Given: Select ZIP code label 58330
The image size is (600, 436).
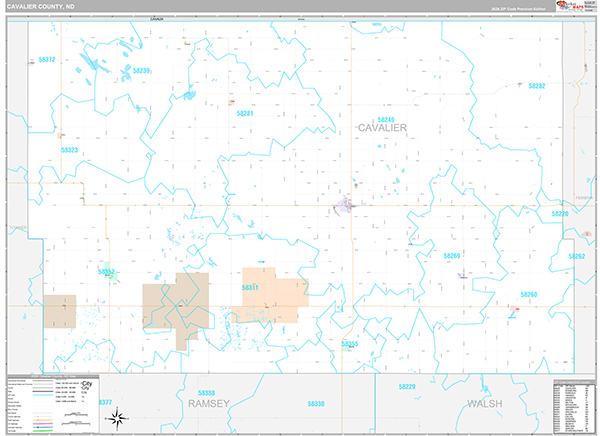Looking at the screenshot, I should coord(316,403).
